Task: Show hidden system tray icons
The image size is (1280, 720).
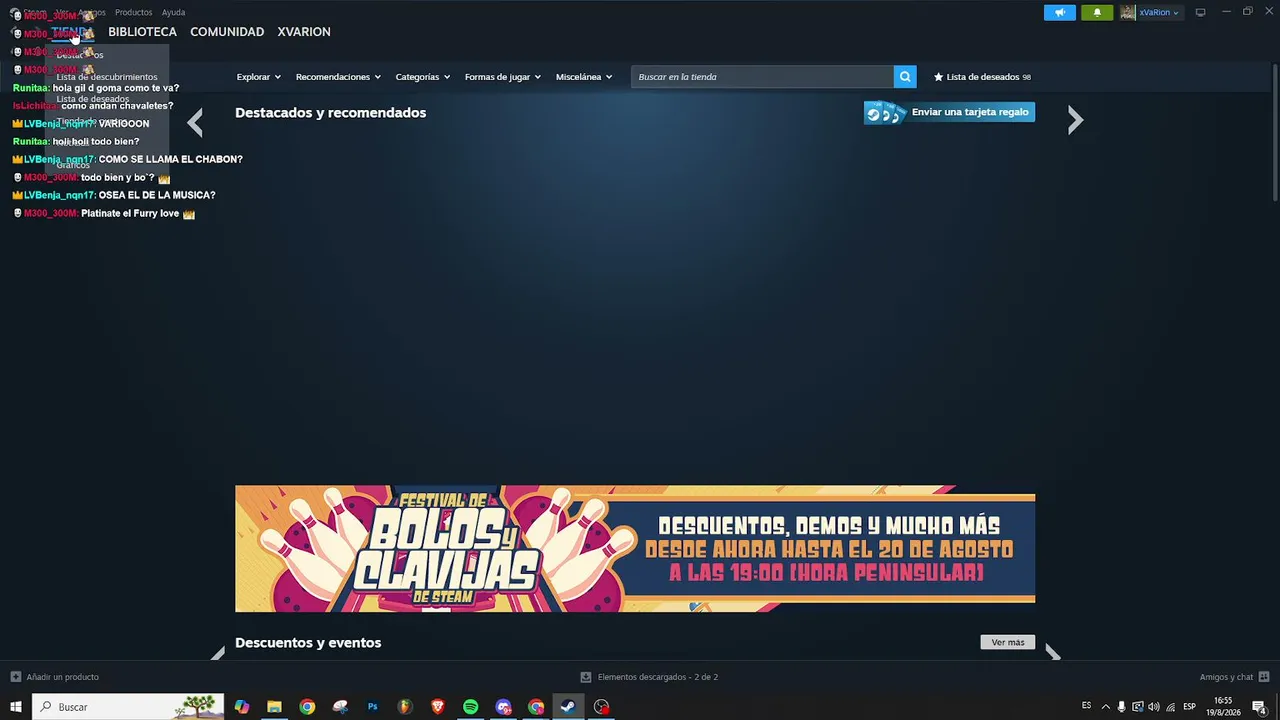Action: tap(1105, 707)
